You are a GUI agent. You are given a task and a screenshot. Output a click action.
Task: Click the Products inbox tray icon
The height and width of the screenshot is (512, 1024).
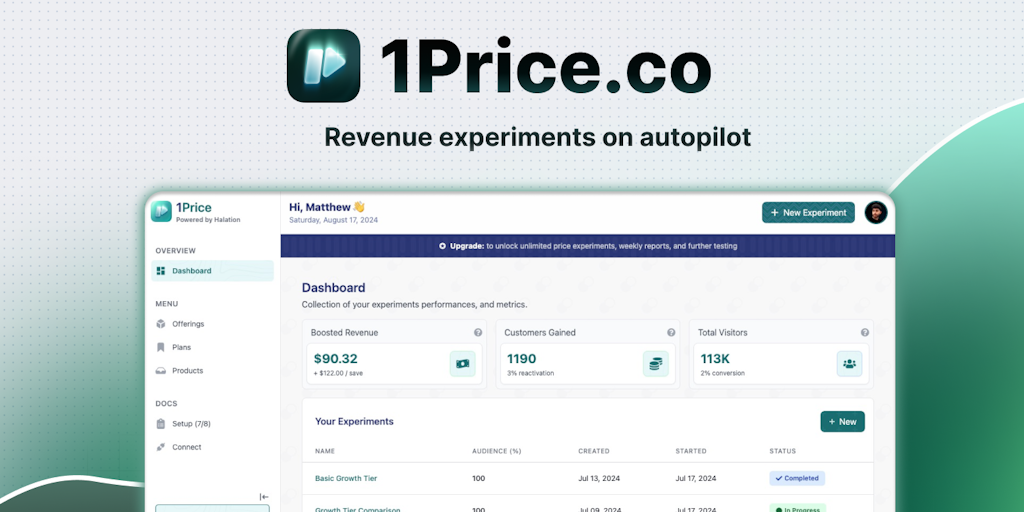[x=161, y=371]
